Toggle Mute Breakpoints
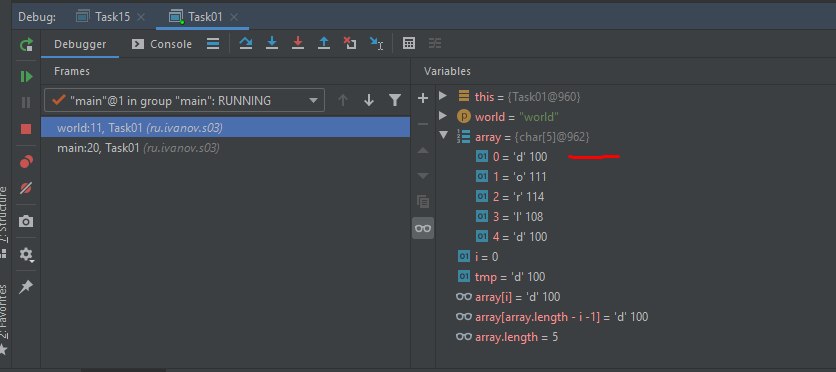 click(26, 188)
